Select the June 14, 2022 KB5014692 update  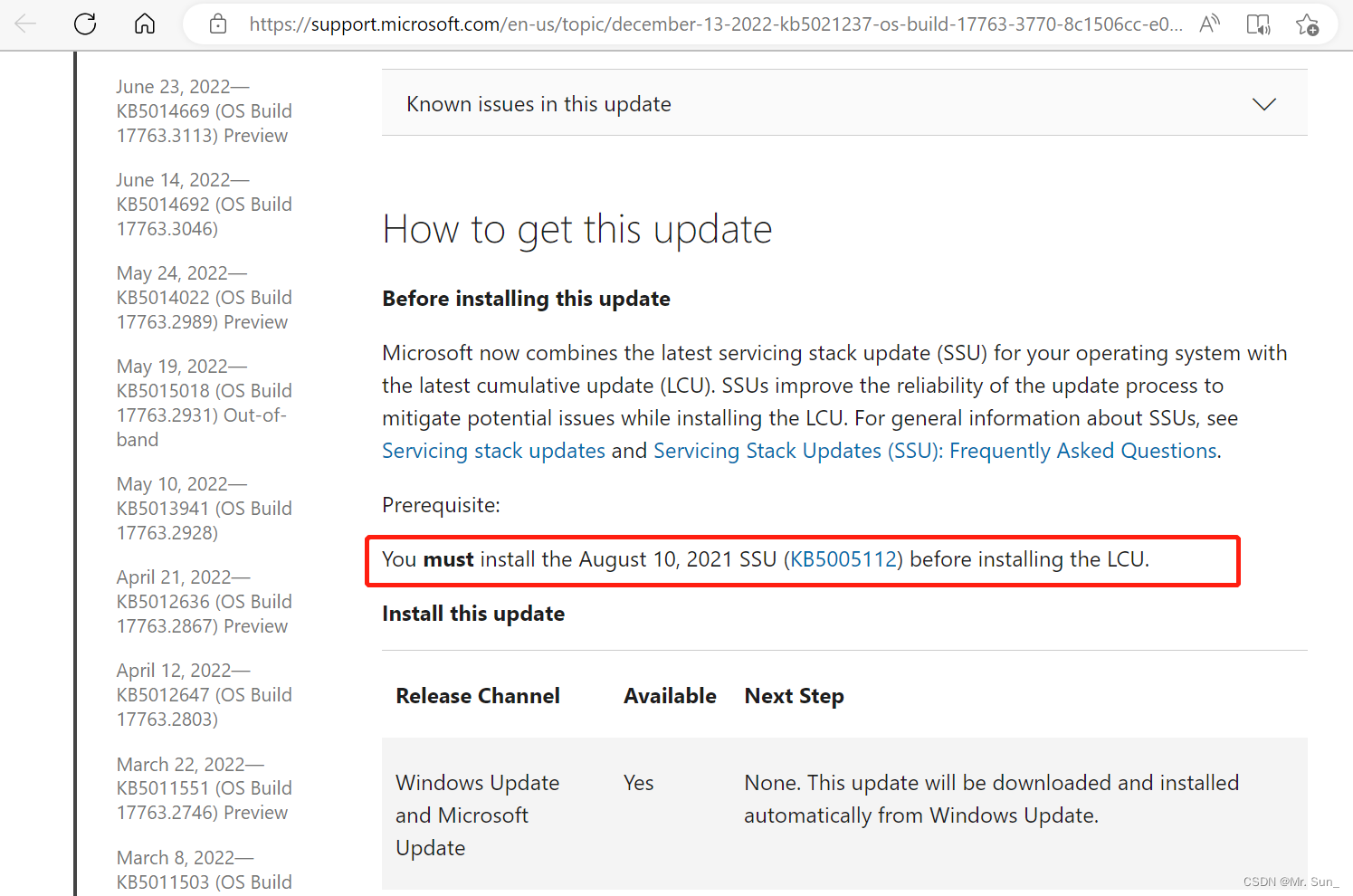coord(204,204)
